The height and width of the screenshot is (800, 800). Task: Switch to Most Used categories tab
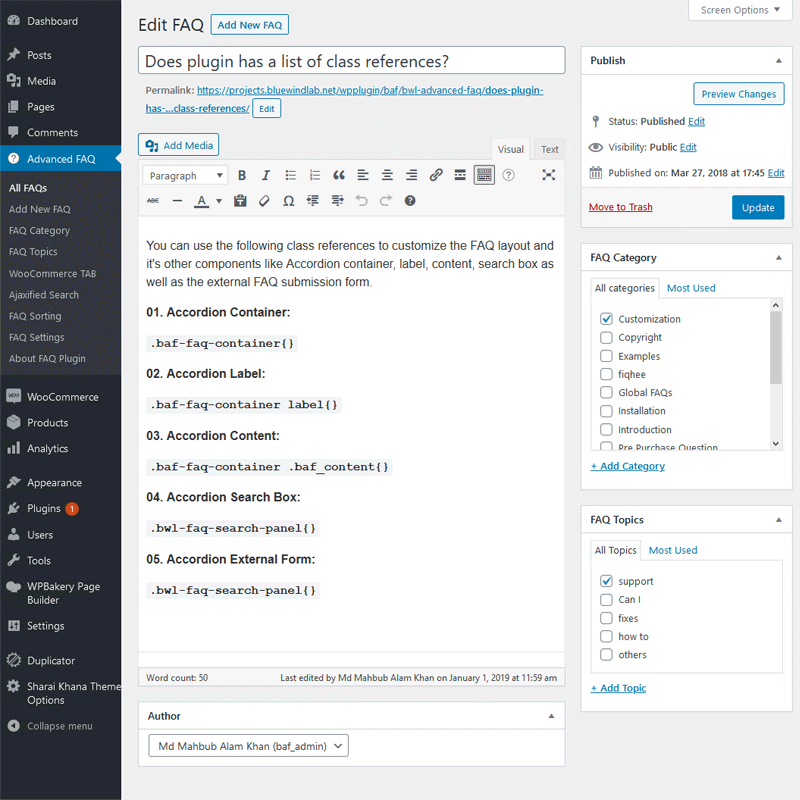point(690,287)
